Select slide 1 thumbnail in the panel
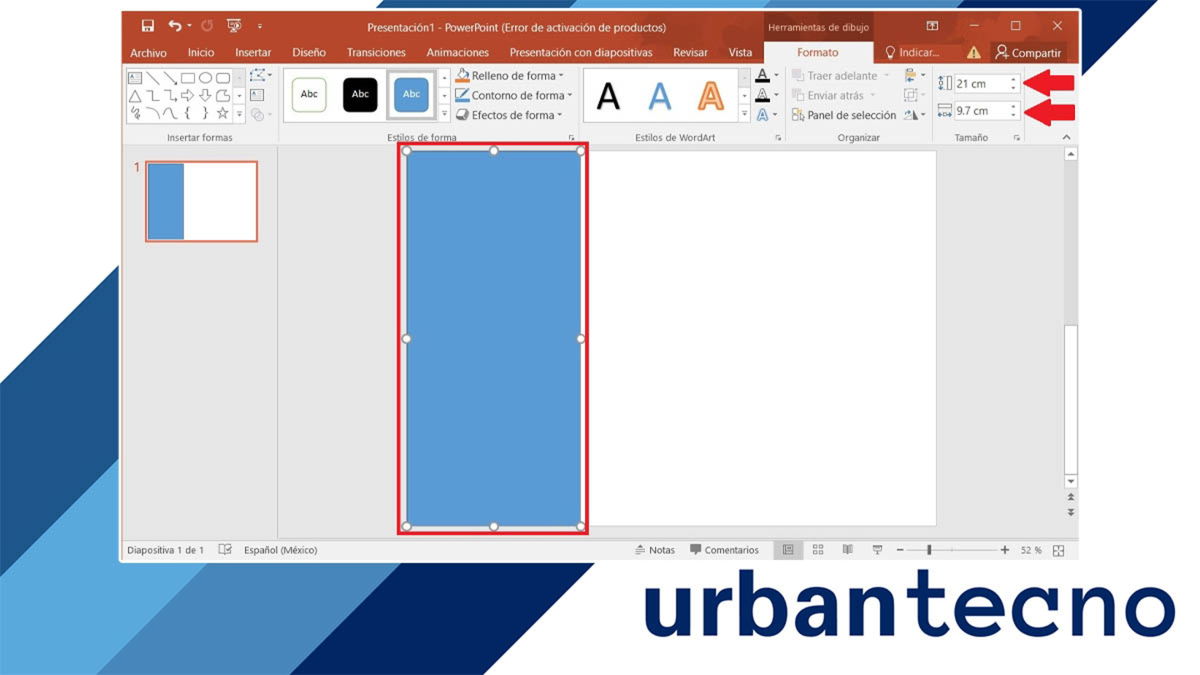The height and width of the screenshot is (675, 1200). (x=200, y=200)
